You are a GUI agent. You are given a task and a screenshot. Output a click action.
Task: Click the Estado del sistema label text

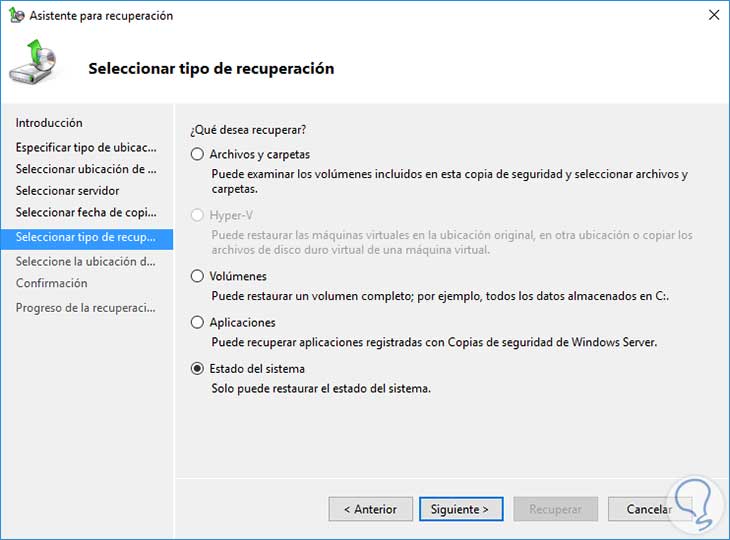click(x=257, y=369)
